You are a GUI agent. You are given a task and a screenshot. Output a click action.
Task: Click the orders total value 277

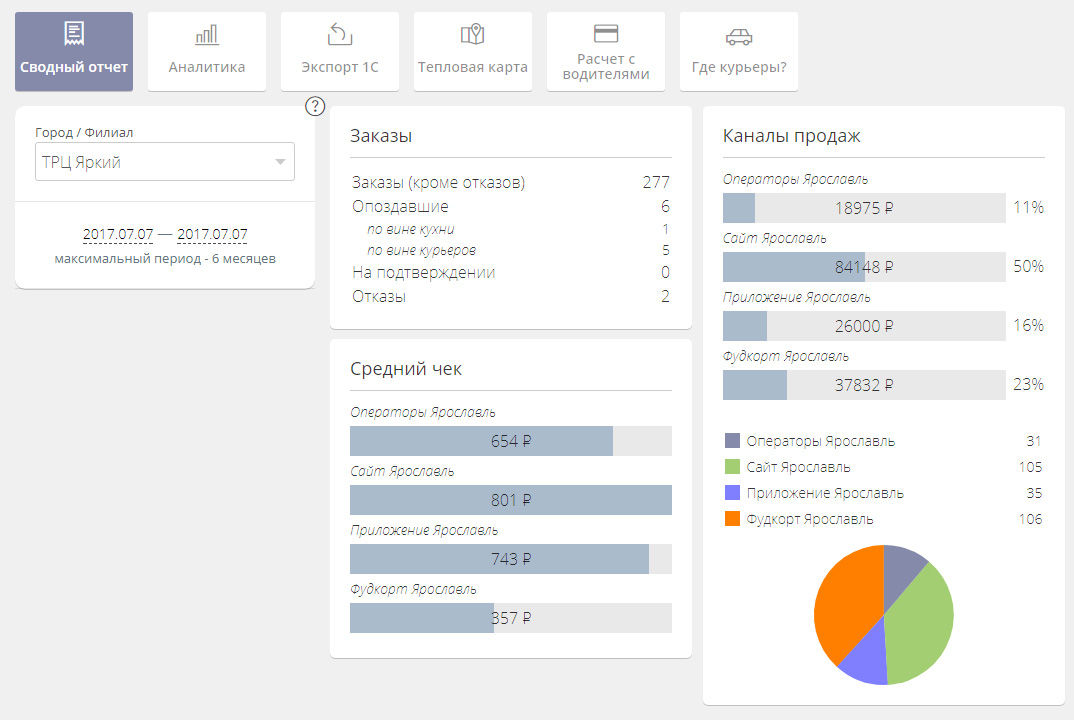coord(656,182)
